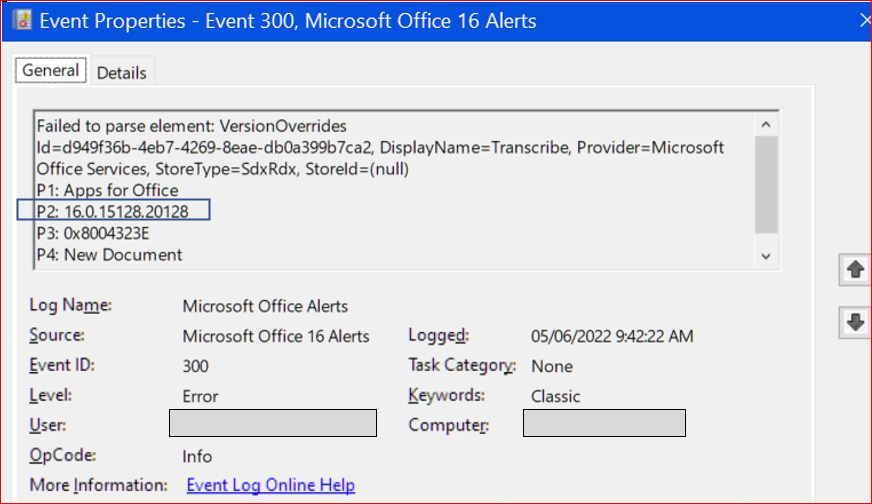
Task: Click the 'User:' label
Action: 48,425
